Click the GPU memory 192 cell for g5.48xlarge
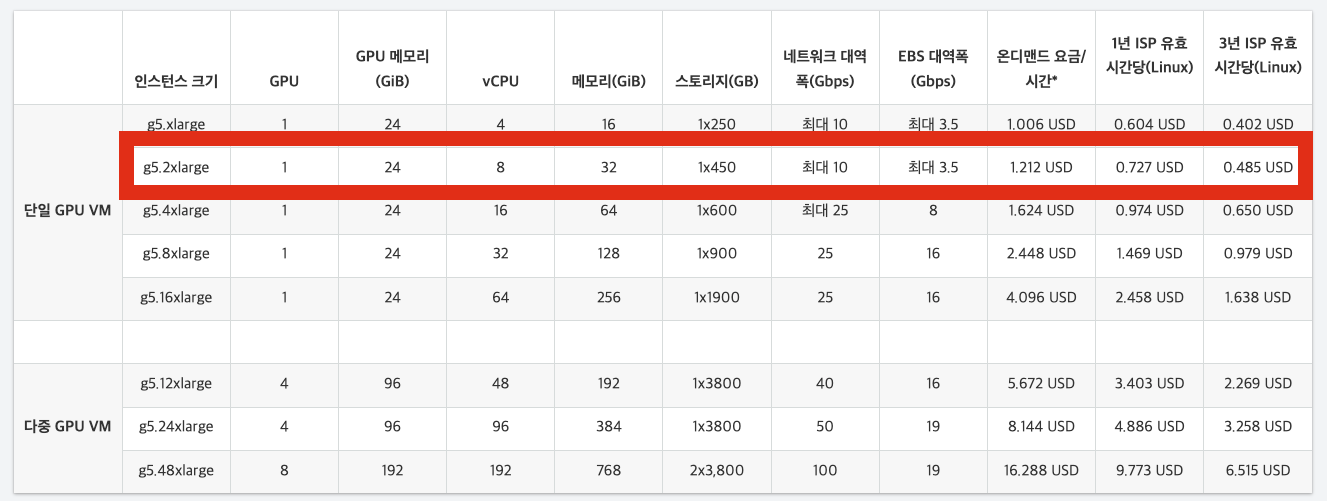 (393, 469)
